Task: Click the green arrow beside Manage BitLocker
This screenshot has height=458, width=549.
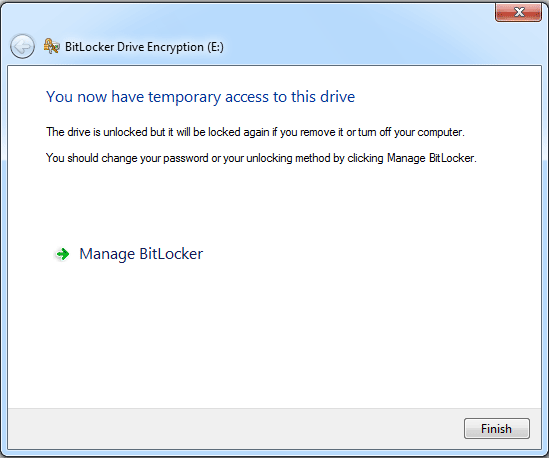Action: (63, 254)
